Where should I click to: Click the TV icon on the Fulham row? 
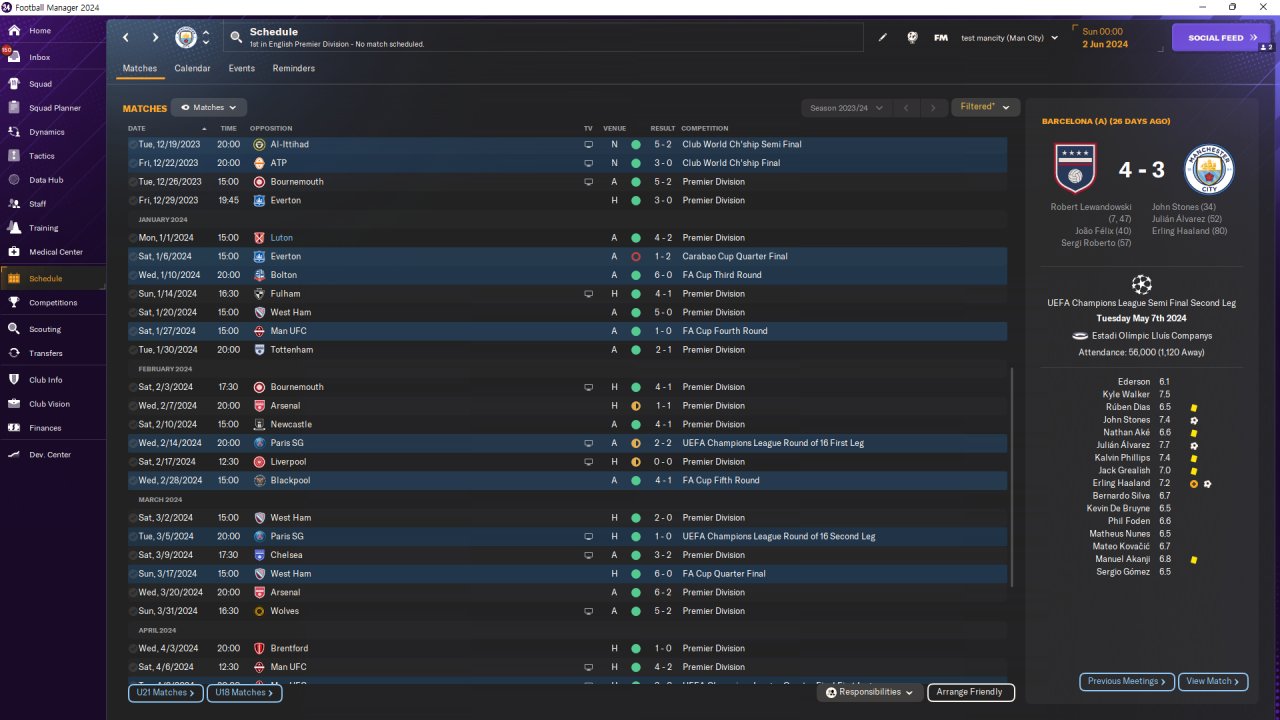(x=588, y=294)
